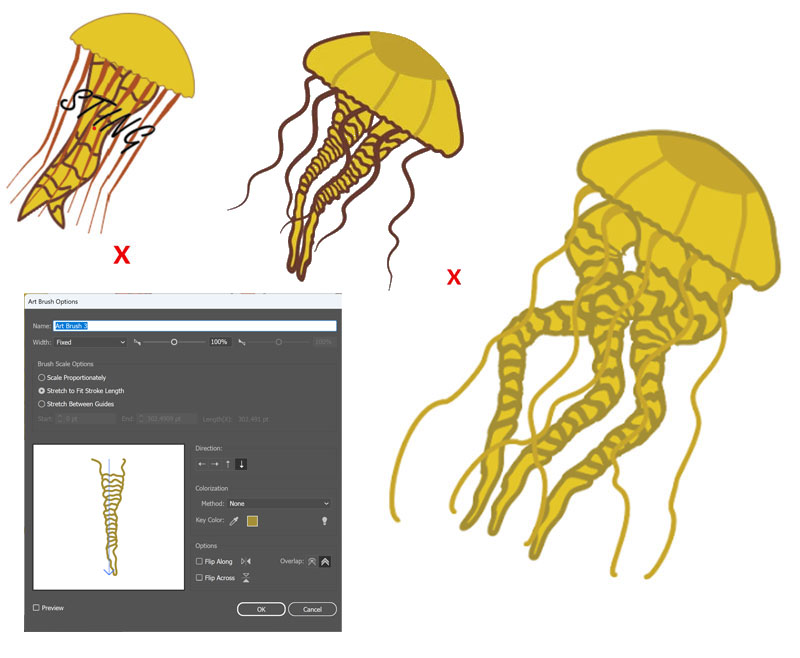Enable the Flip Across checkbox
800x658 pixels.
point(200,577)
